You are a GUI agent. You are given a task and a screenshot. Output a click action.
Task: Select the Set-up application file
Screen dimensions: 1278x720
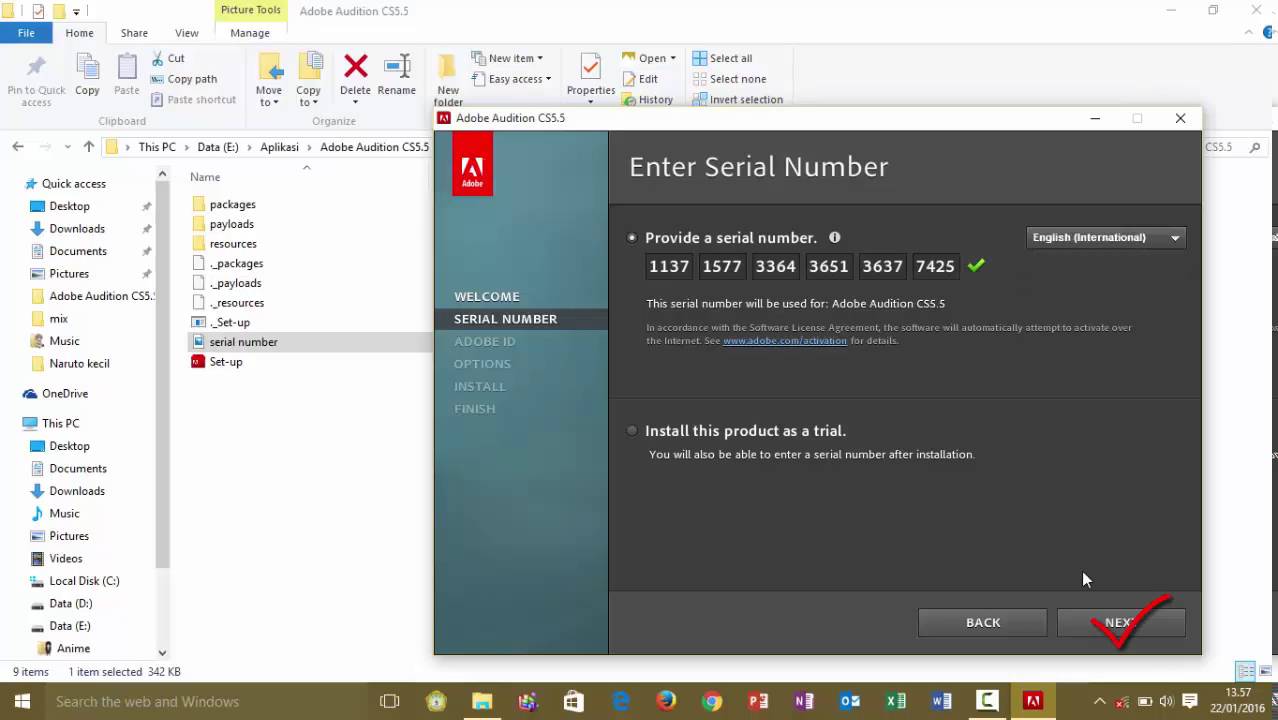(x=226, y=362)
